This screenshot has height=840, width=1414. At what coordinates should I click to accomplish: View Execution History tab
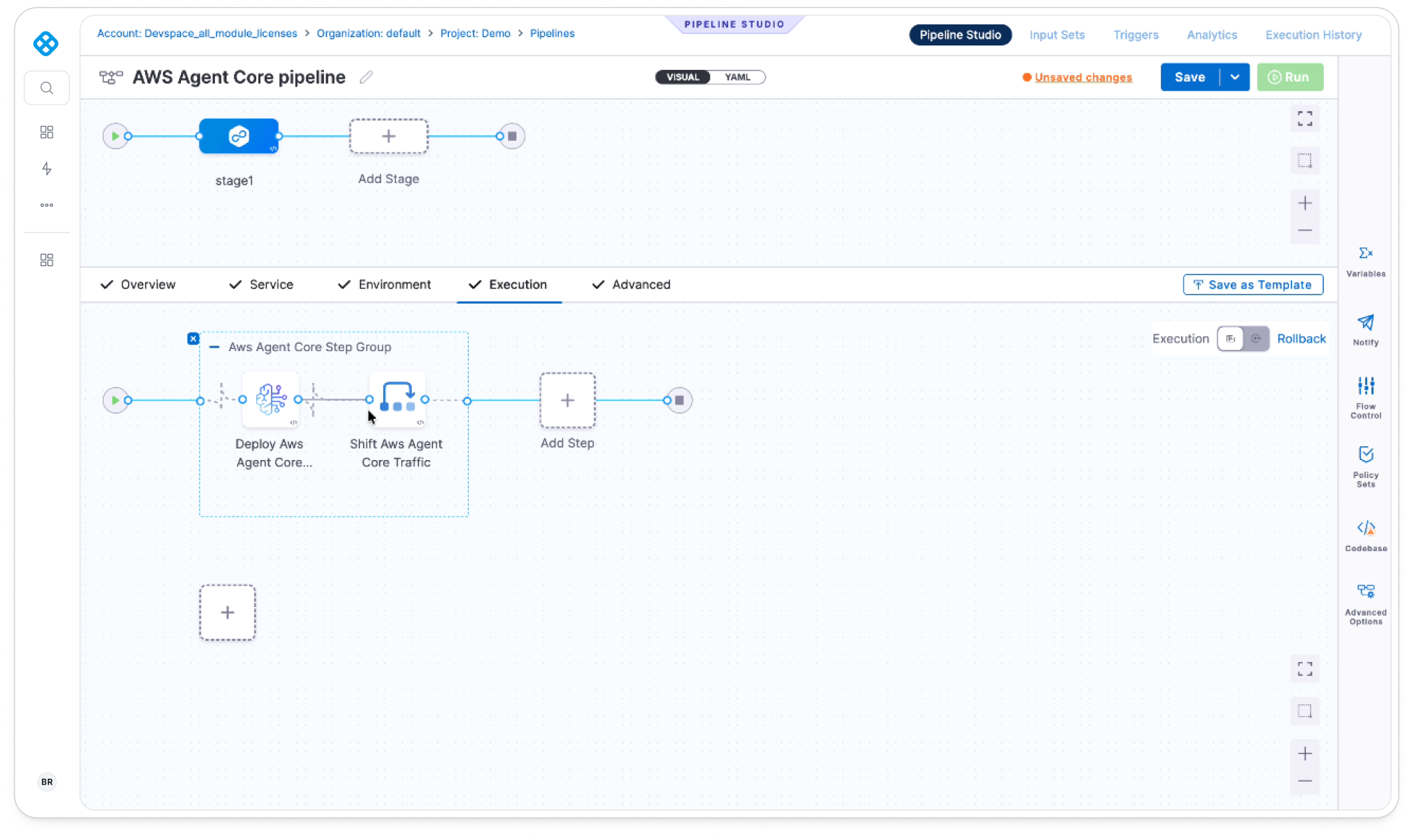click(1314, 35)
